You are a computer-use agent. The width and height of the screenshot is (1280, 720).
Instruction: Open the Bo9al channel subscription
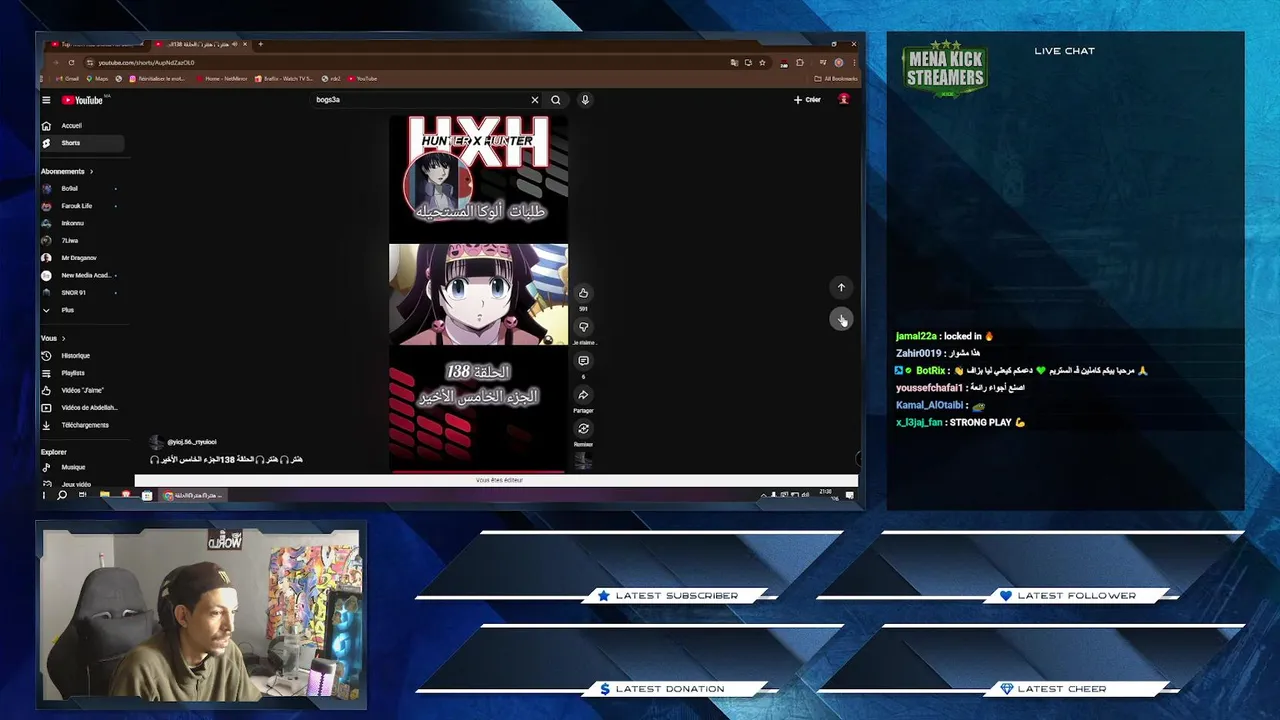pyautogui.click(x=82, y=188)
